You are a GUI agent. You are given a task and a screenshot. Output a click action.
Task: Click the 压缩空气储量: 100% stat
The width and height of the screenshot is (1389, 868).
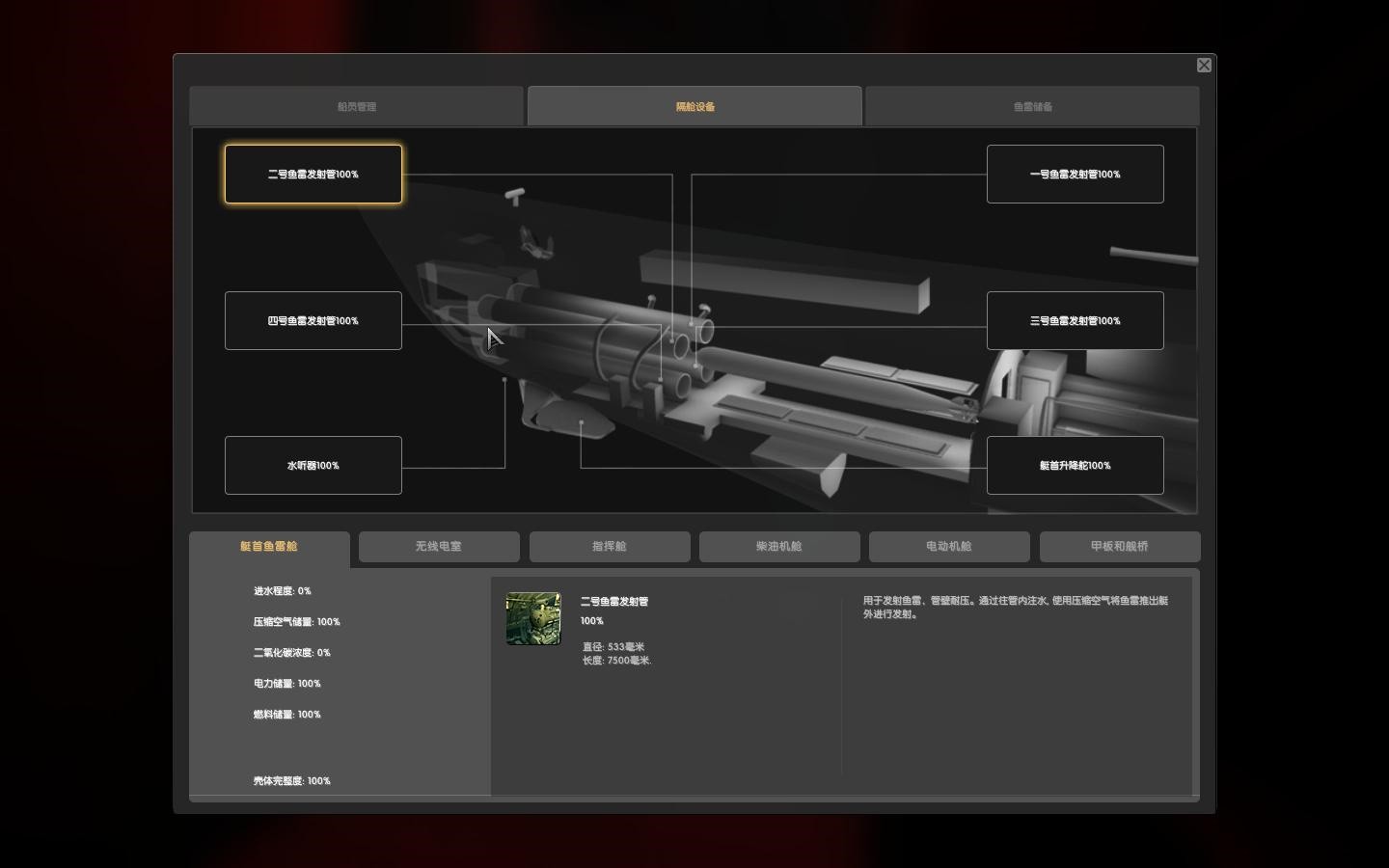click(297, 622)
